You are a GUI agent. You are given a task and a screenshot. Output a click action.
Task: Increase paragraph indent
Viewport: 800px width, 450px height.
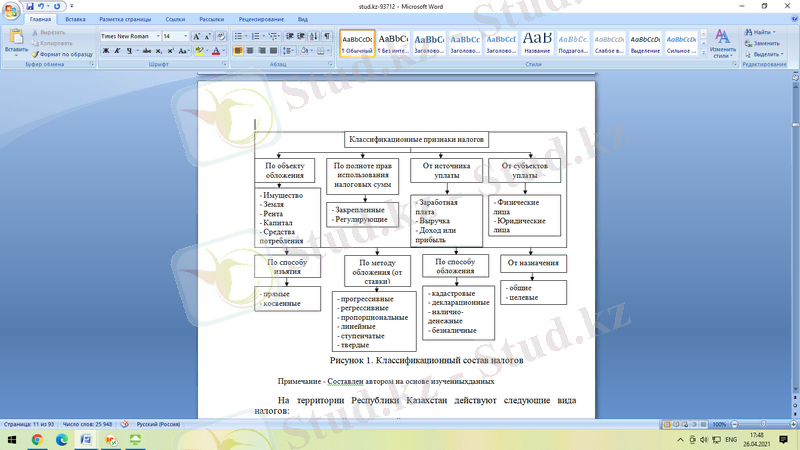[301, 36]
